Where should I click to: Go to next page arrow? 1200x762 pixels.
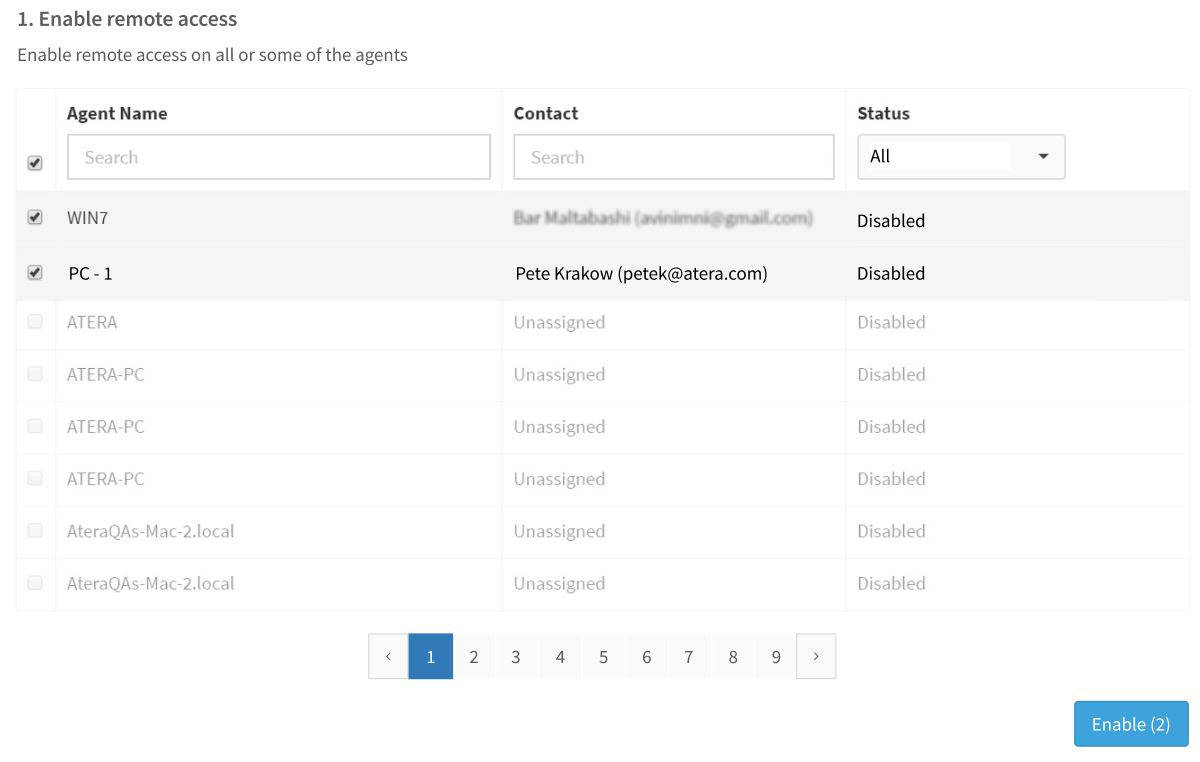click(816, 657)
